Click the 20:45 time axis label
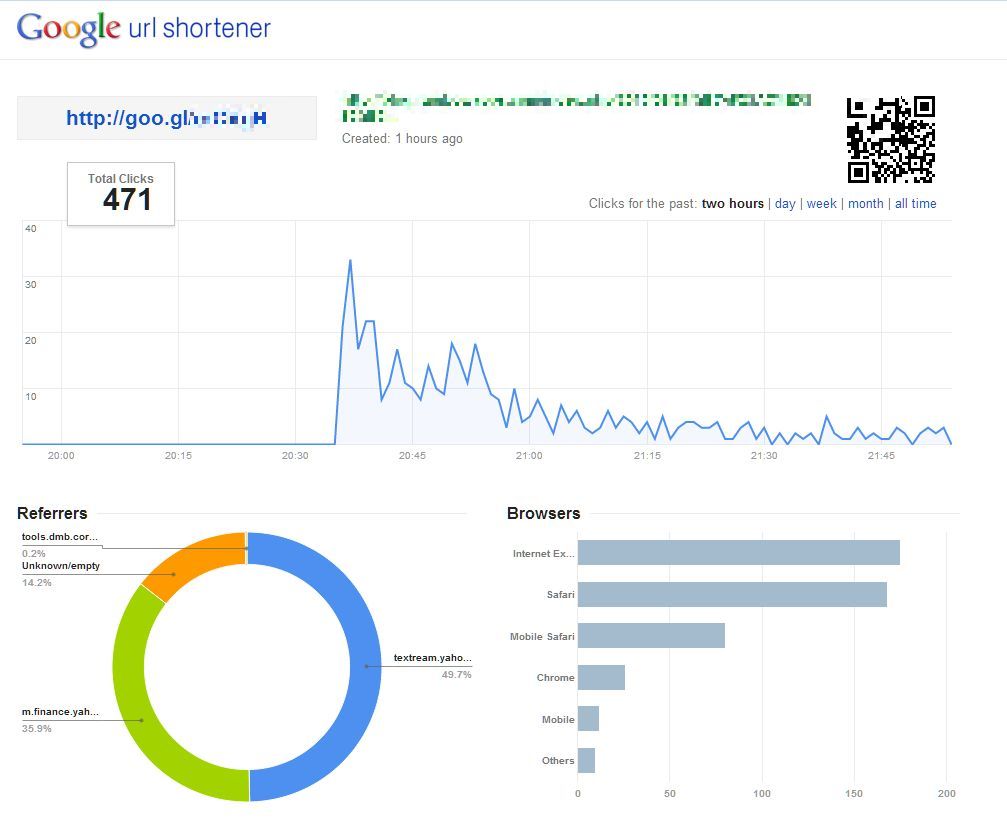 412,455
